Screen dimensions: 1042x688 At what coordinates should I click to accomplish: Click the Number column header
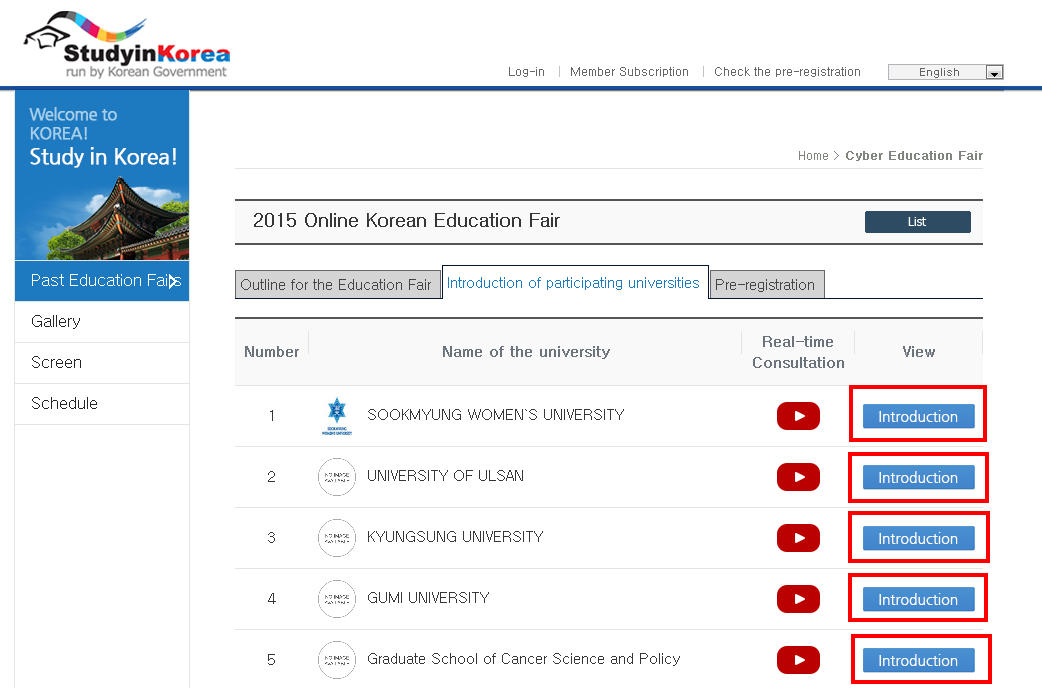272,352
